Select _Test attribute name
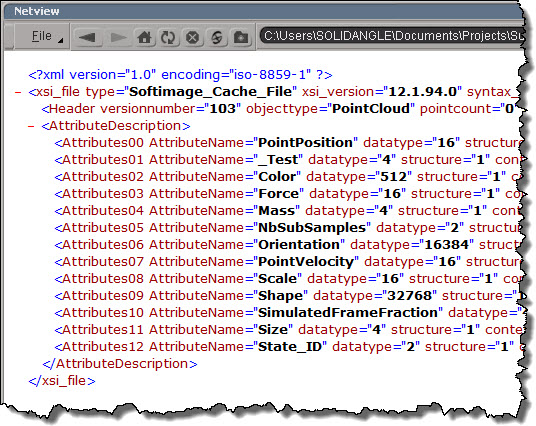 (x=278, y=160)
